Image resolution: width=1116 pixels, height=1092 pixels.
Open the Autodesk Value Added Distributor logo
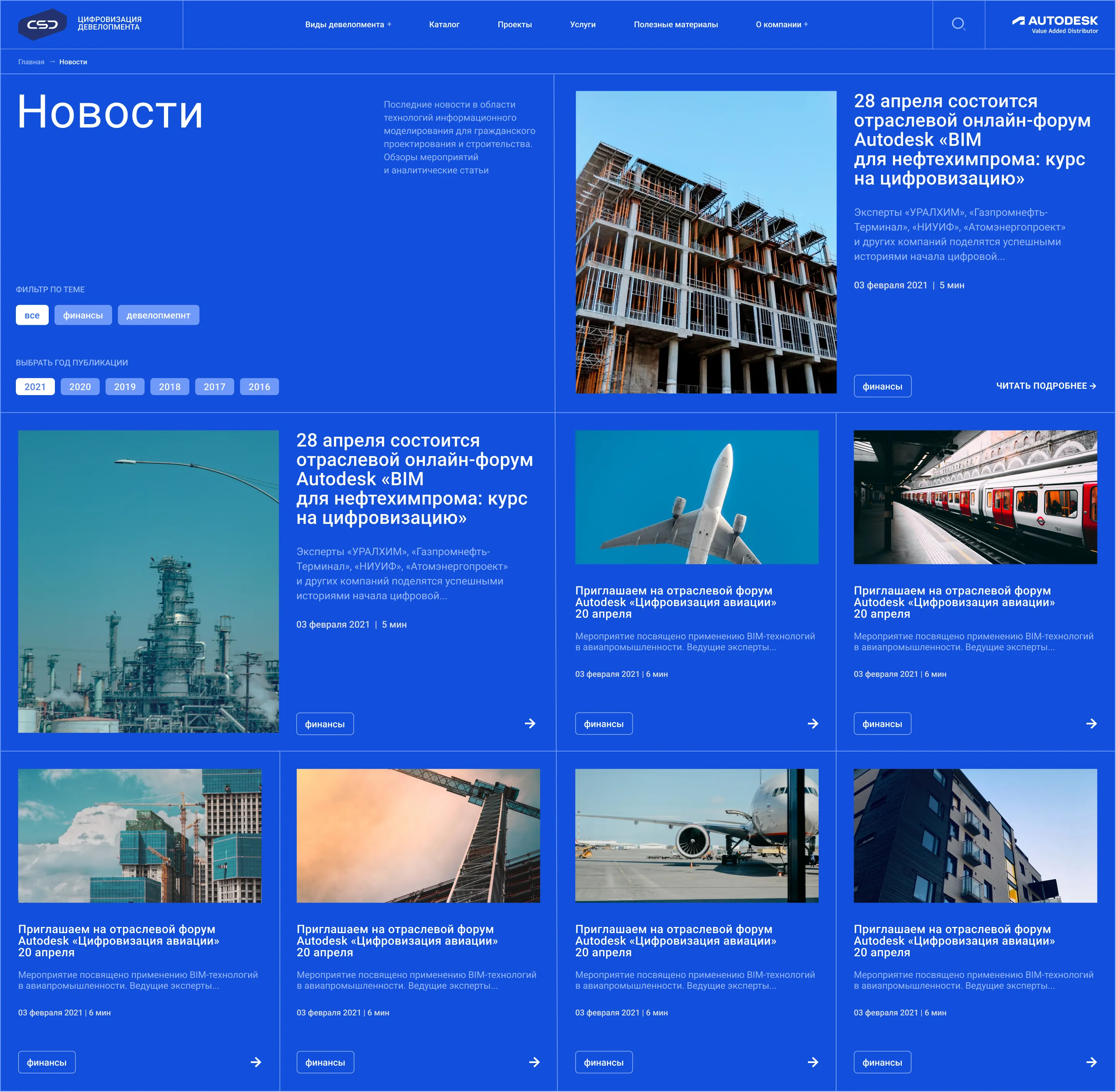[x=1055, y=24]
